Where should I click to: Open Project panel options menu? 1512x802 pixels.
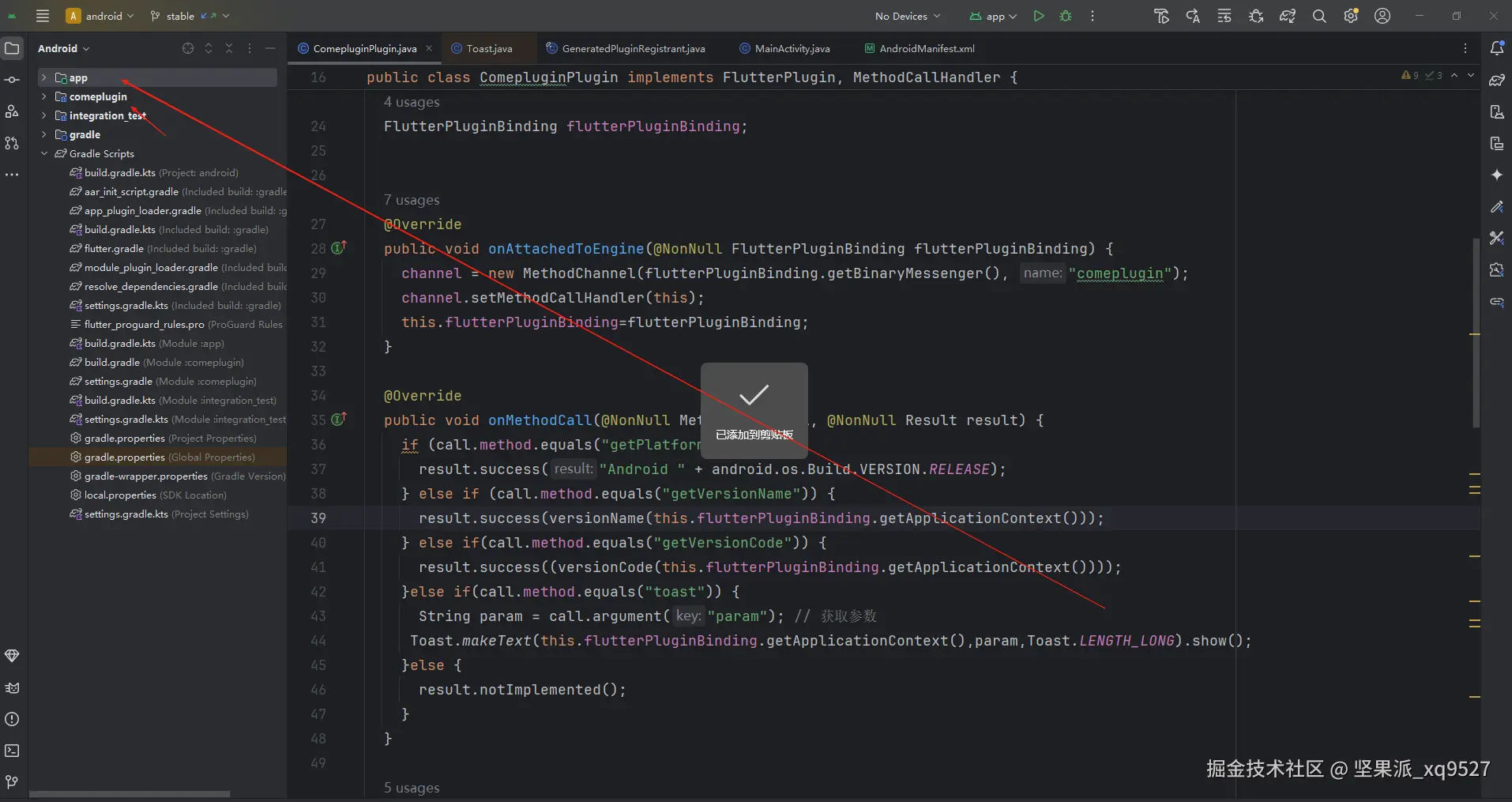coord(250,48)
